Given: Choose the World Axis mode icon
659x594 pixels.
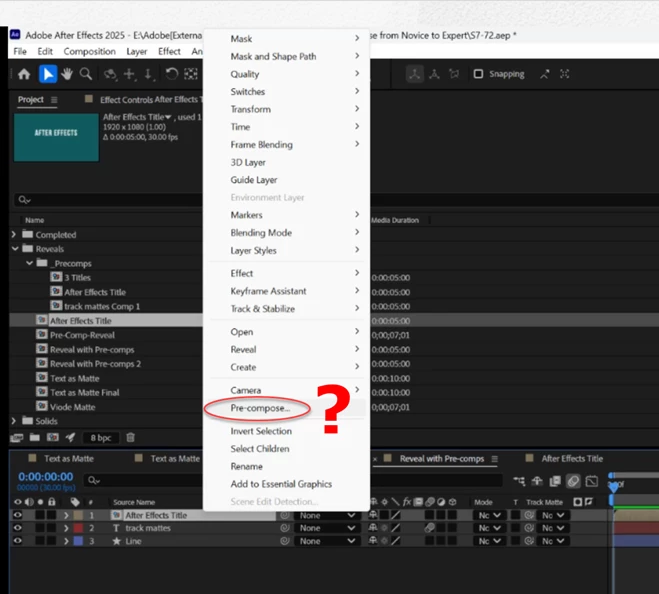Looking at the screenshot, I should (x=434, y=74).
